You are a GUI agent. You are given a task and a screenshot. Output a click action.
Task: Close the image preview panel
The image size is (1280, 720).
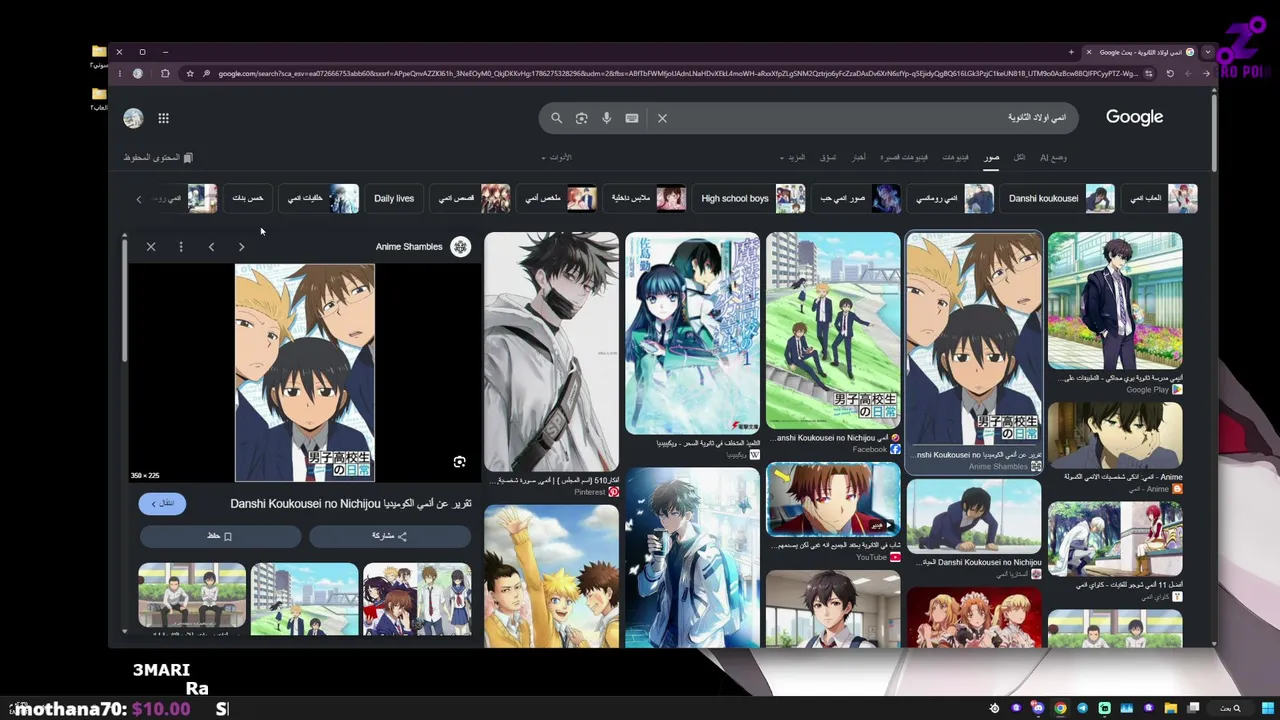click(x=151, y=247)
